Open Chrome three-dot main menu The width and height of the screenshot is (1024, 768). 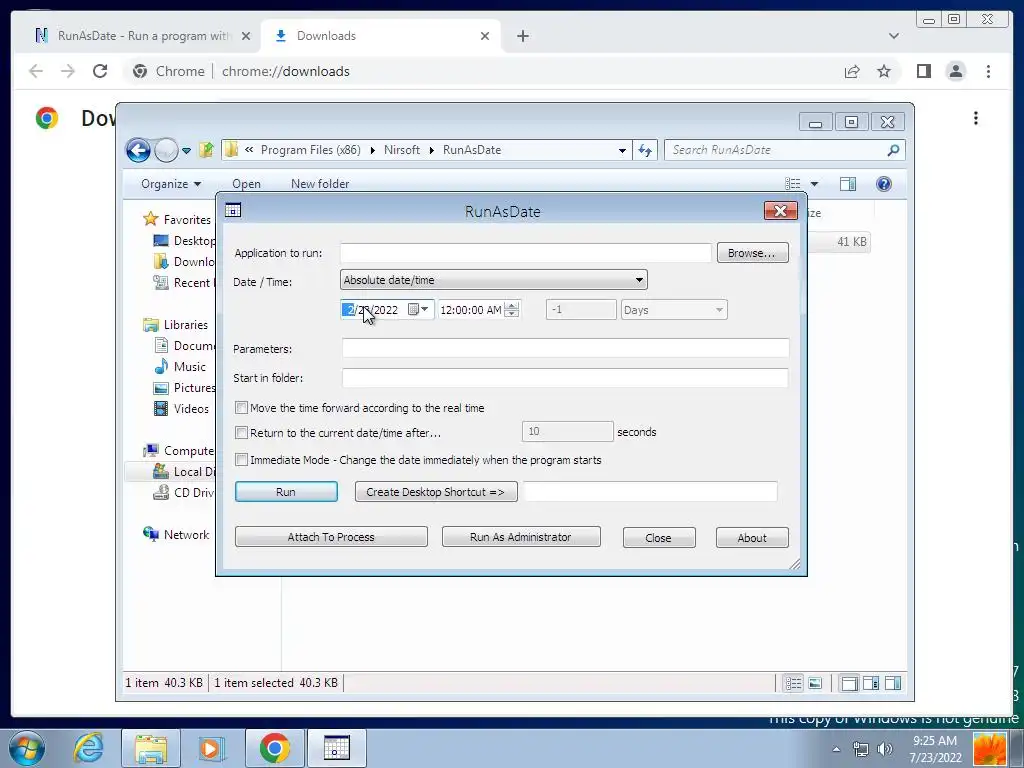tap(988, 71)
